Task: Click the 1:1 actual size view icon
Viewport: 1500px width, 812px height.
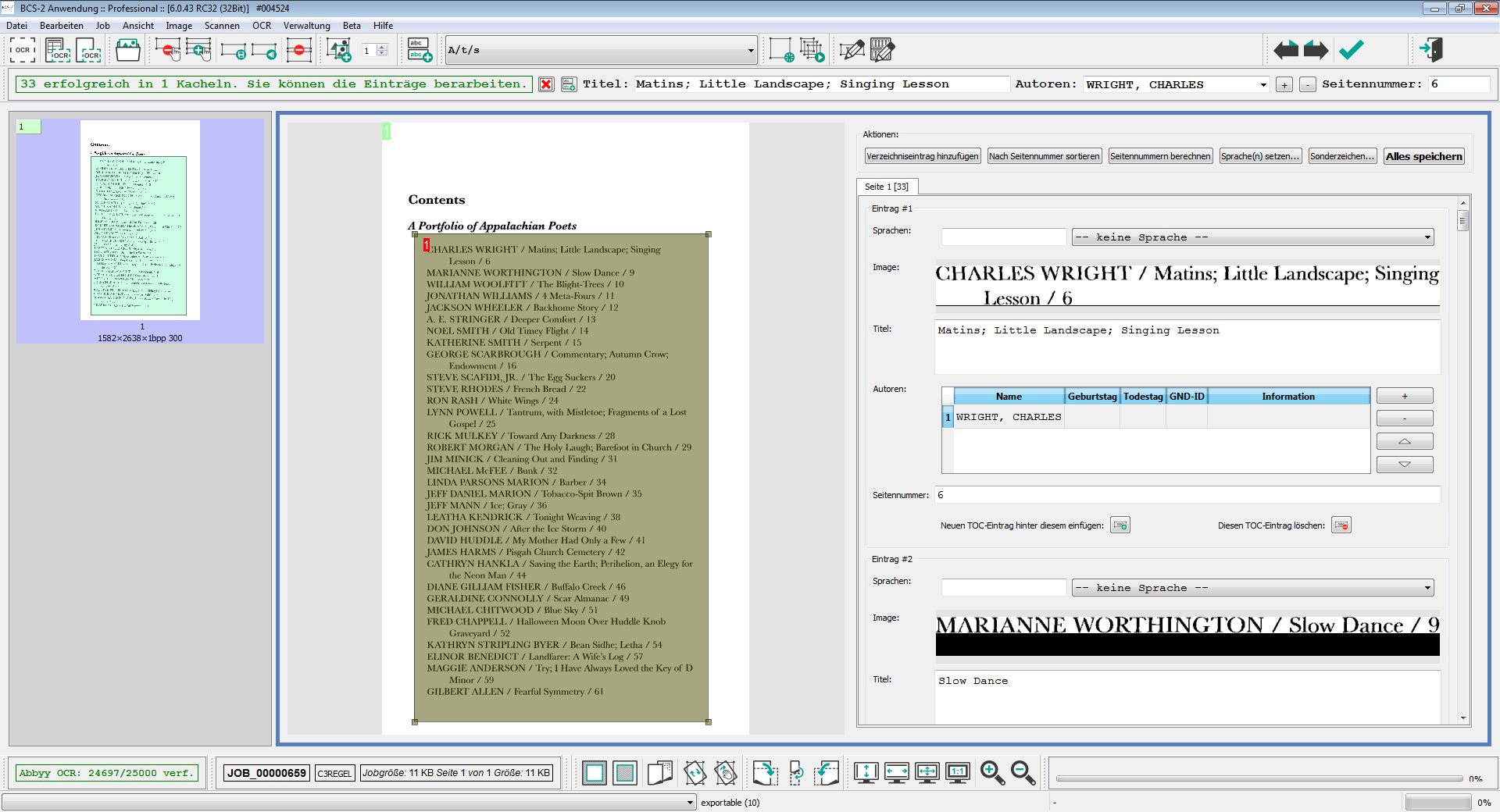Action: pyautogui.click(x=957, y=773)
